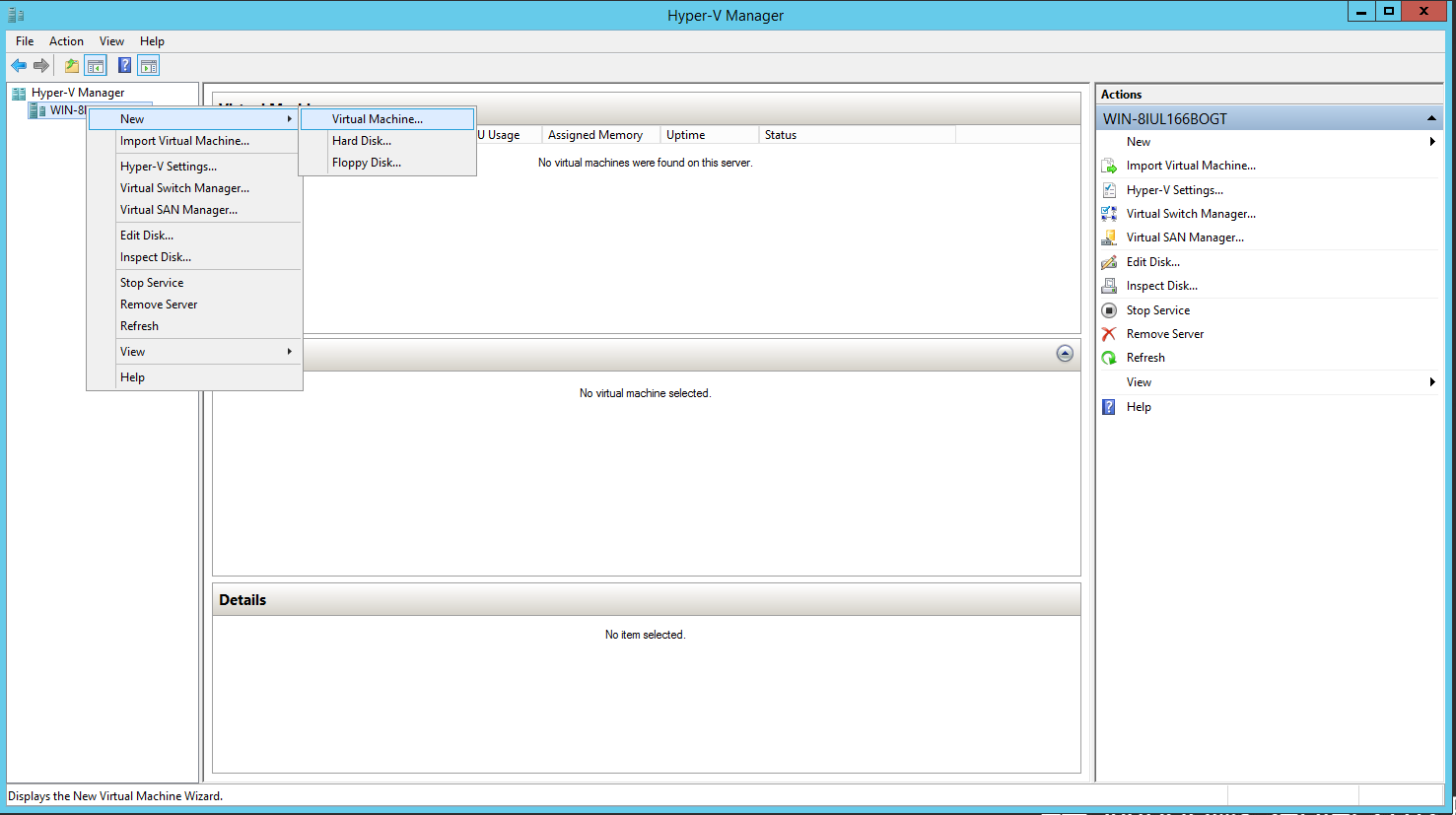Image resolution: width=1456 pixels, height=815 pixels.
Task: Toggle Show/Hide Action Pane toolbar icon
Action: (x=149, y=66)
